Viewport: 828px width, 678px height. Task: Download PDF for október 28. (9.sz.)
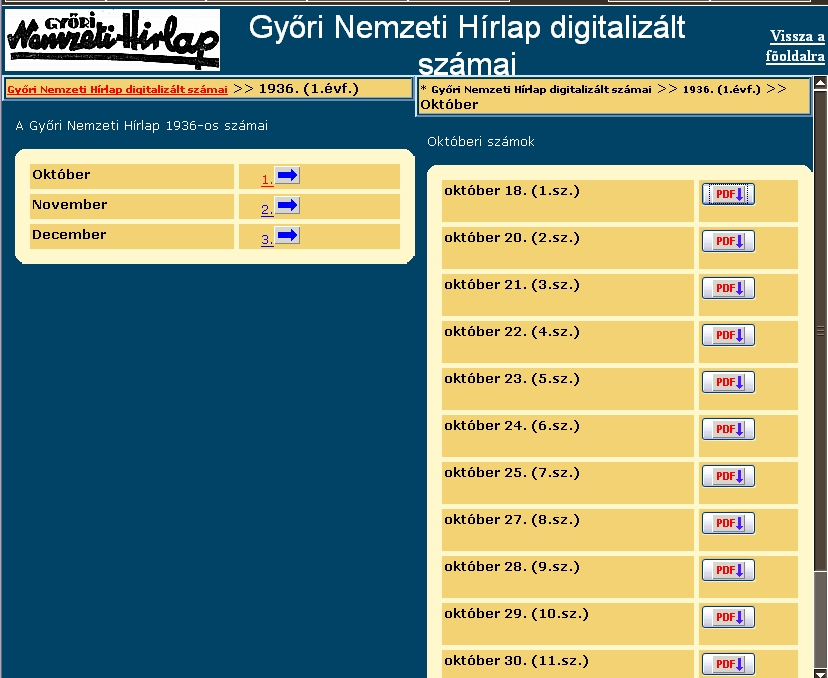[x=728, y=570]
